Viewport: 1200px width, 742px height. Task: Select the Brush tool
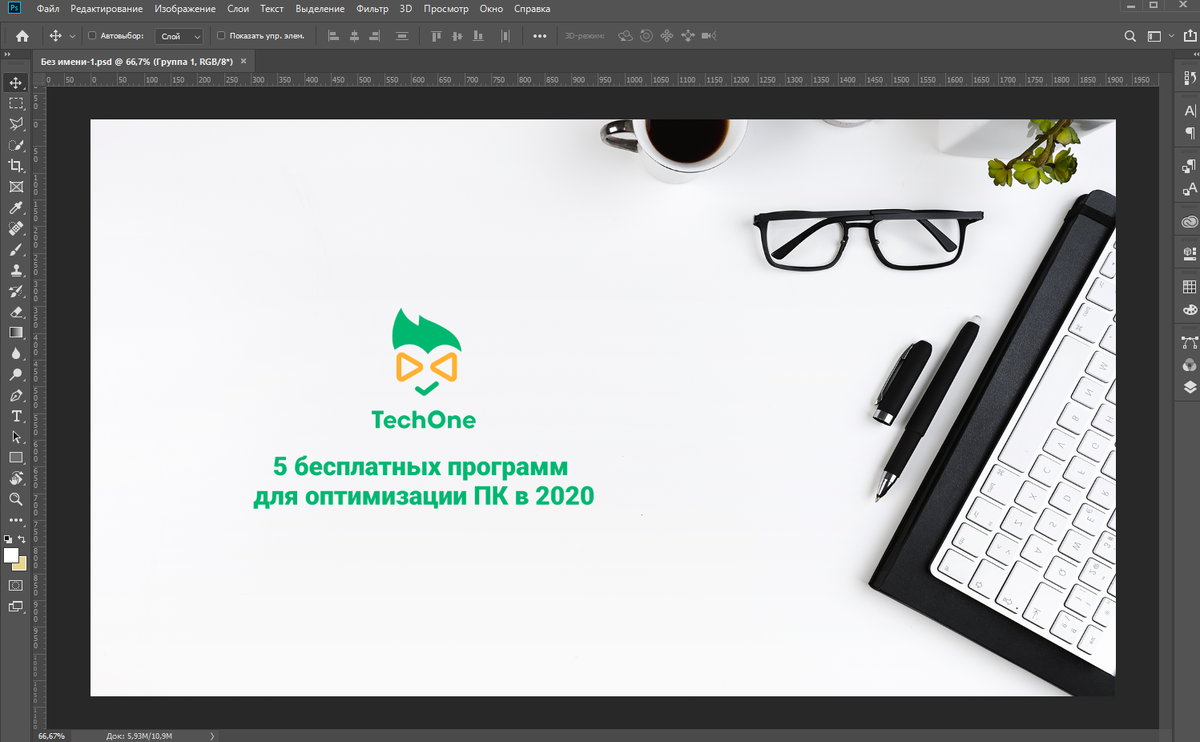[x=15, y=250]
